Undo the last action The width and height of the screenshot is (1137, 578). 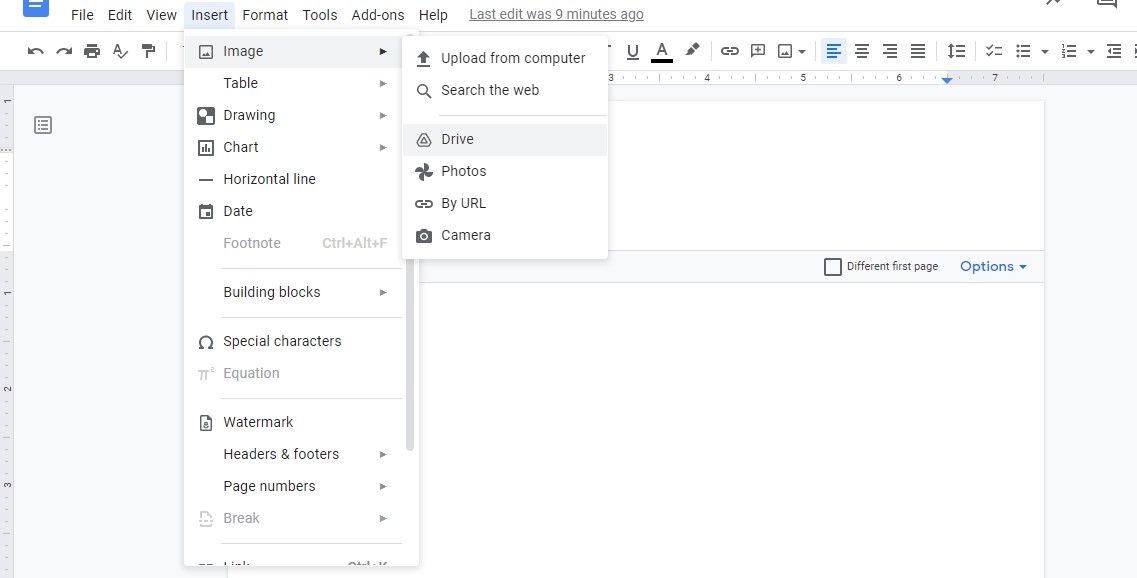36,50
